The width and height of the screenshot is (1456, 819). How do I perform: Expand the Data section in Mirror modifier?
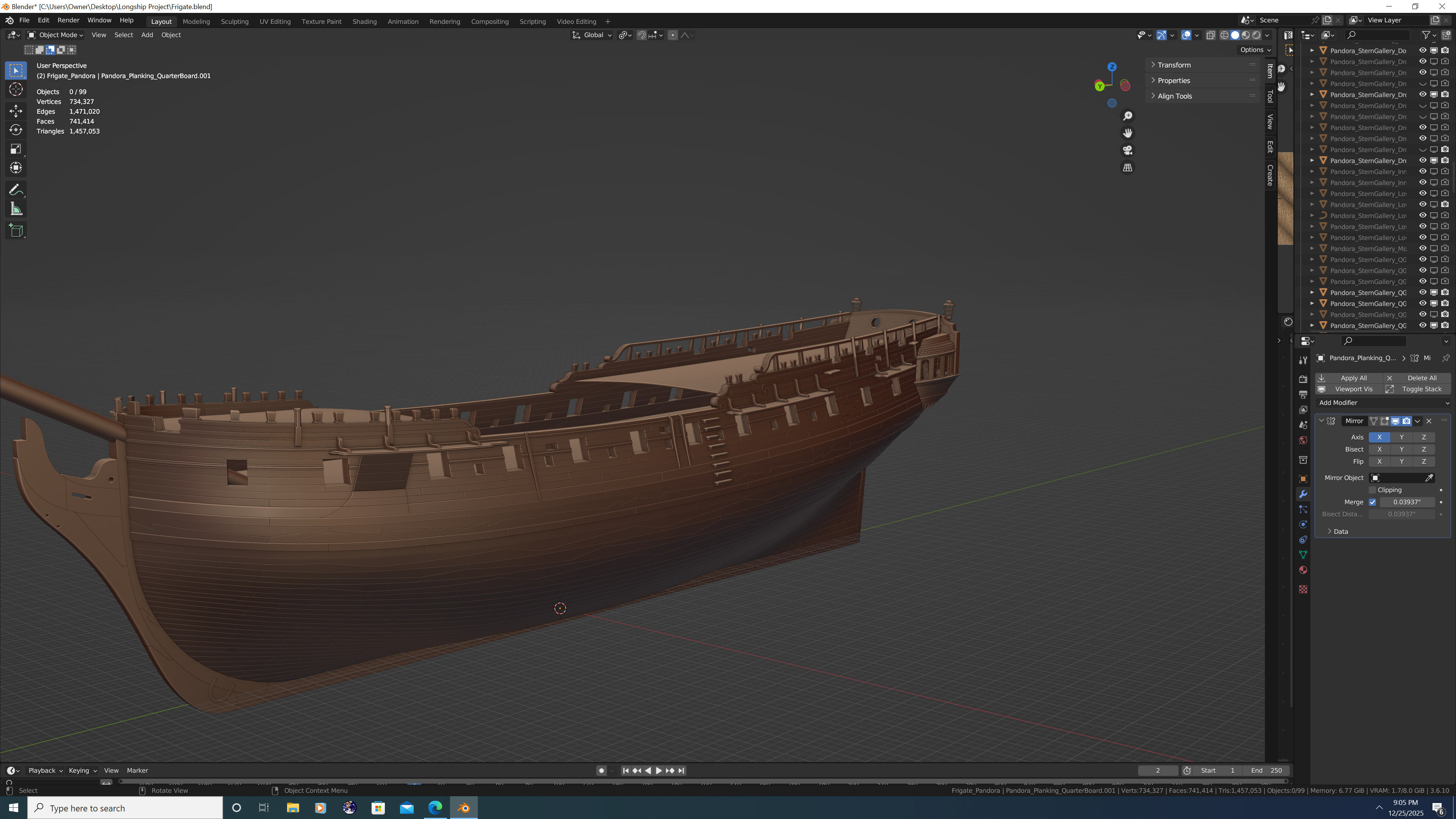tap(1340, 531)
